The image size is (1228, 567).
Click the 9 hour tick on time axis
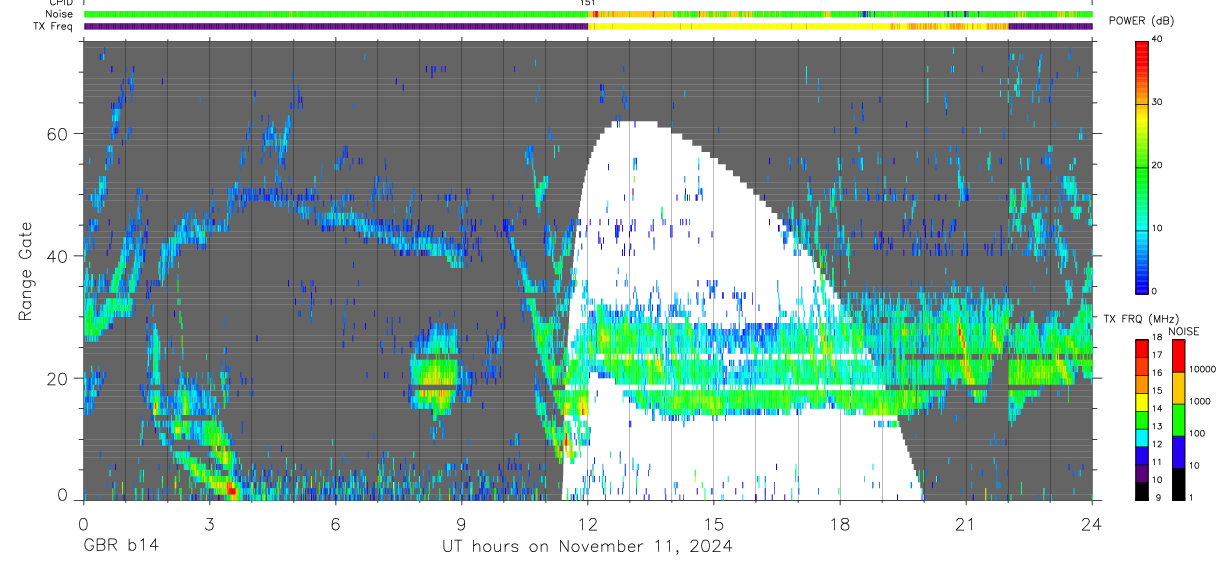pos(461,523)
